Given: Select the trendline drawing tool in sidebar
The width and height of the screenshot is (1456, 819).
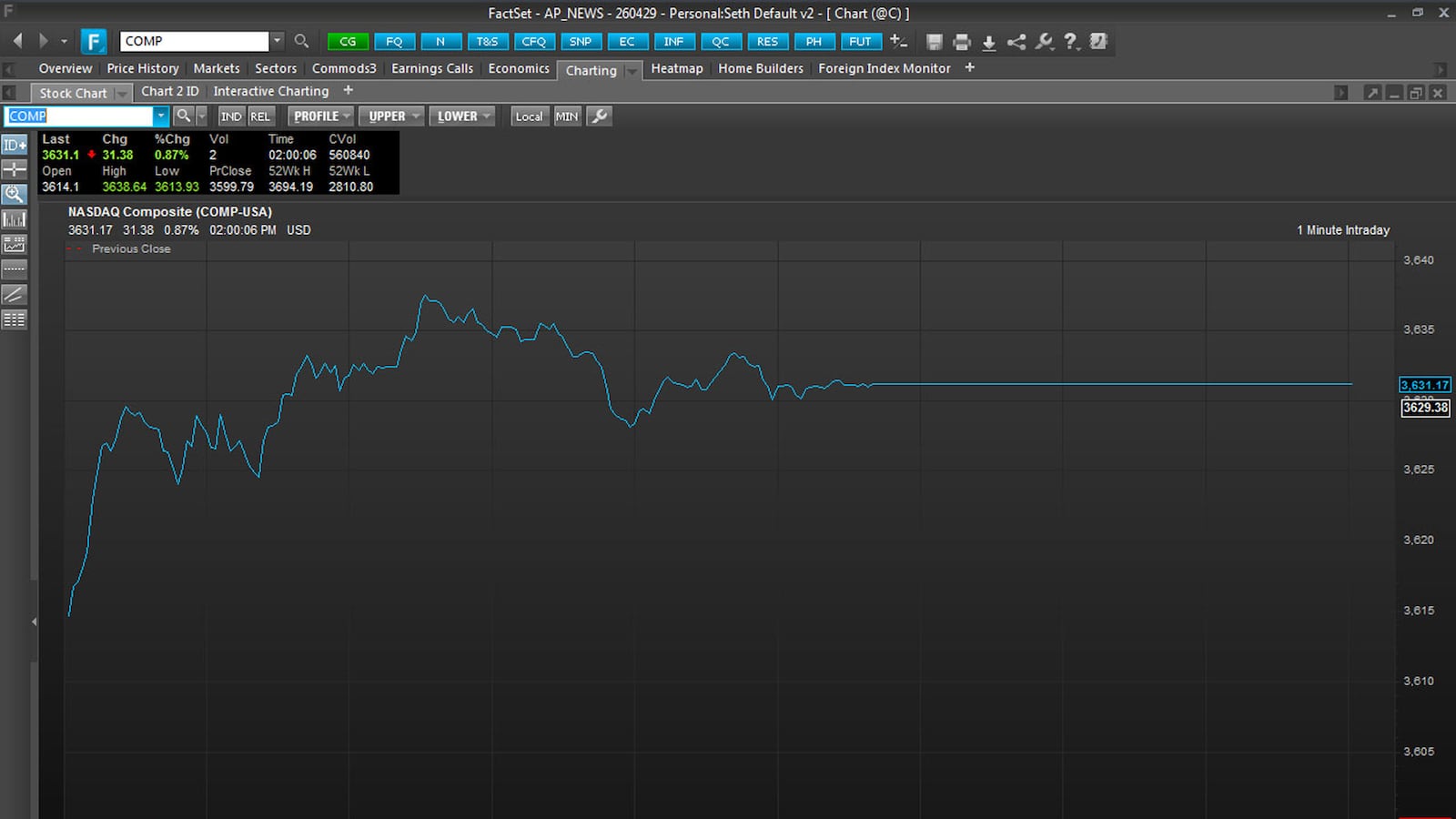Looking at the screenshot, I should pyautogui.click(x=13, y=294).
